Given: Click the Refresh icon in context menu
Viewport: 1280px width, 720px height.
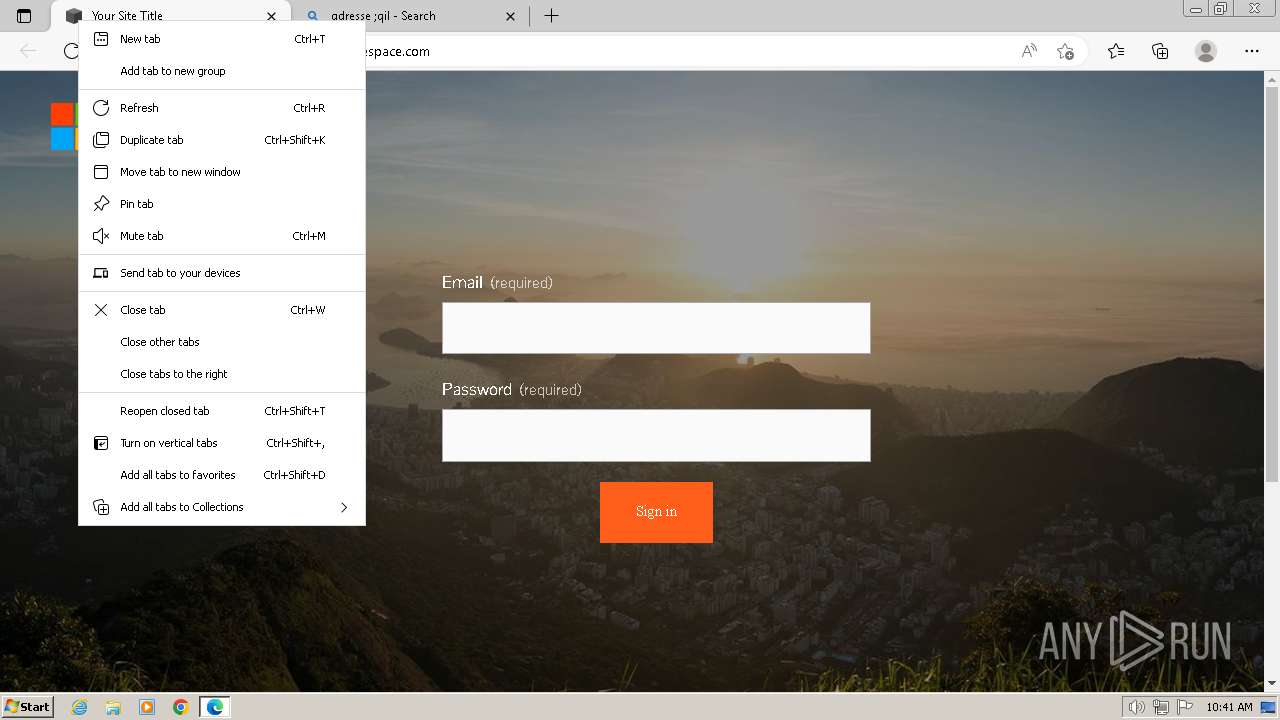Looking at the screenshot, I should 101,108.
